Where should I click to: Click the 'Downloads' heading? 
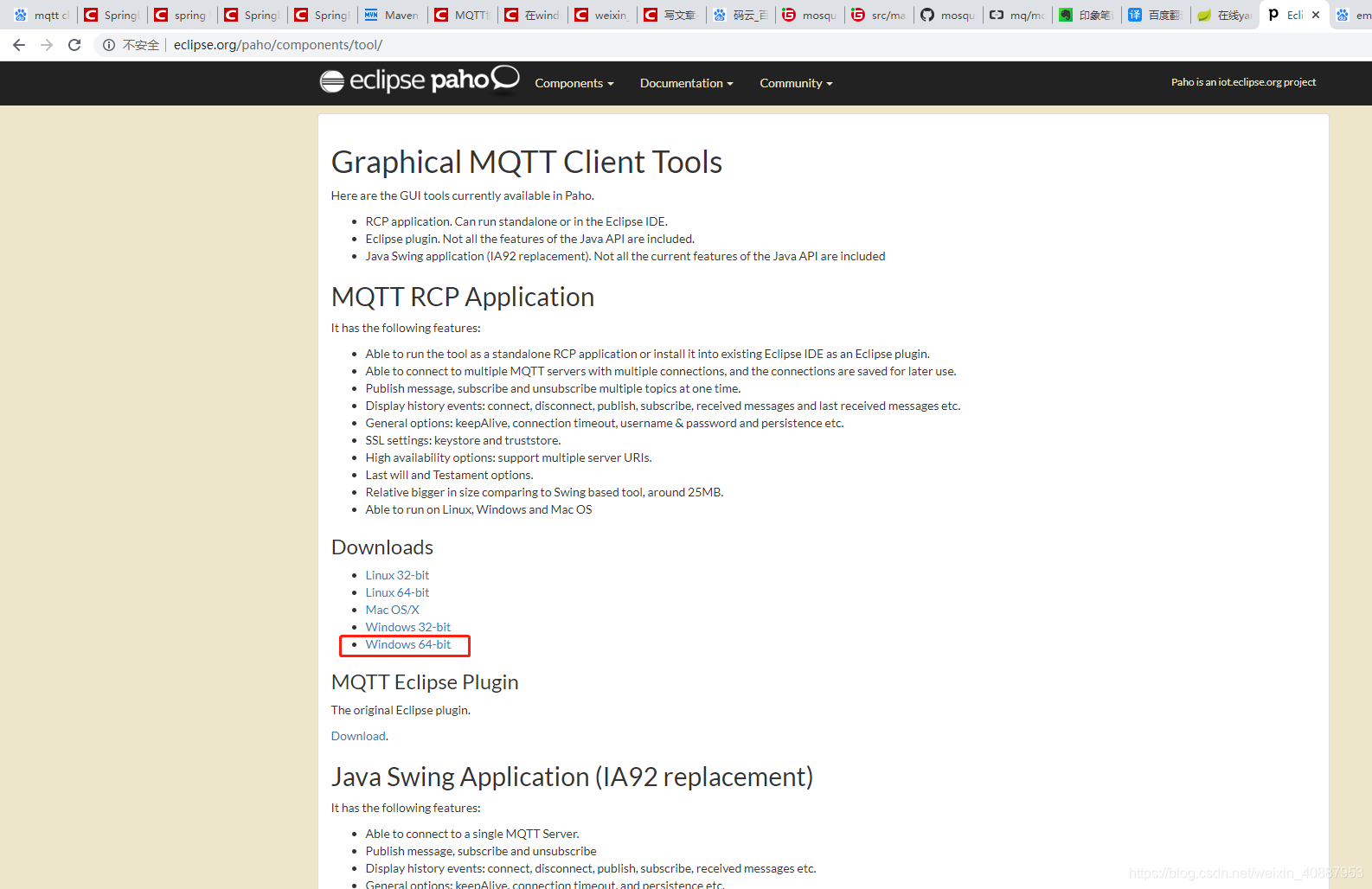click(382, 547)
